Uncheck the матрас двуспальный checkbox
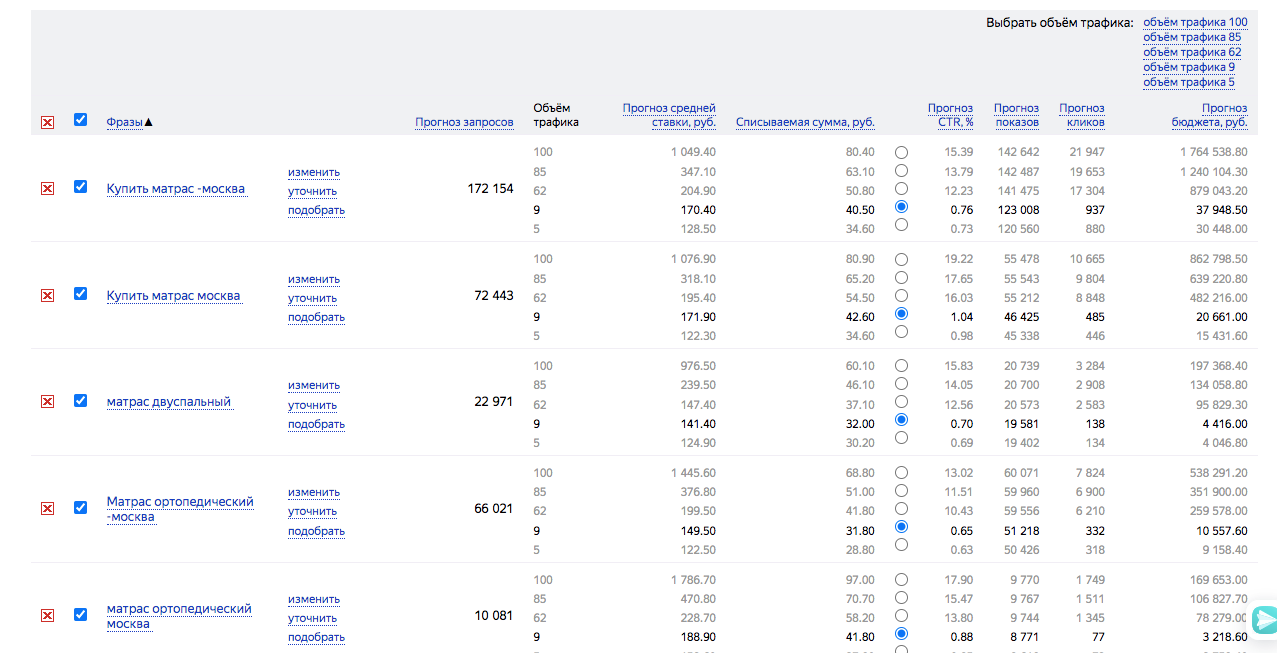Viewport: 1277px width, 653px height. (80, 400)
